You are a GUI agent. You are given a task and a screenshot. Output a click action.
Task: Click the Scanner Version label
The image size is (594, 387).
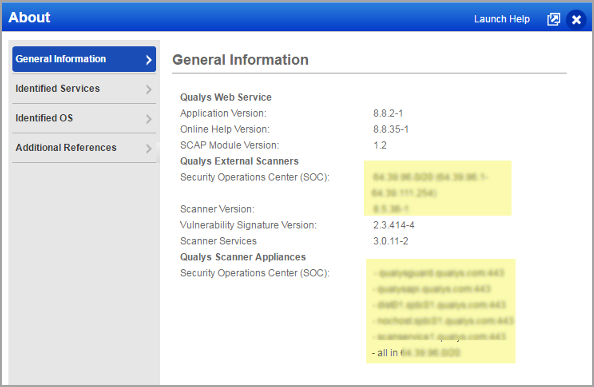[217, 209]
